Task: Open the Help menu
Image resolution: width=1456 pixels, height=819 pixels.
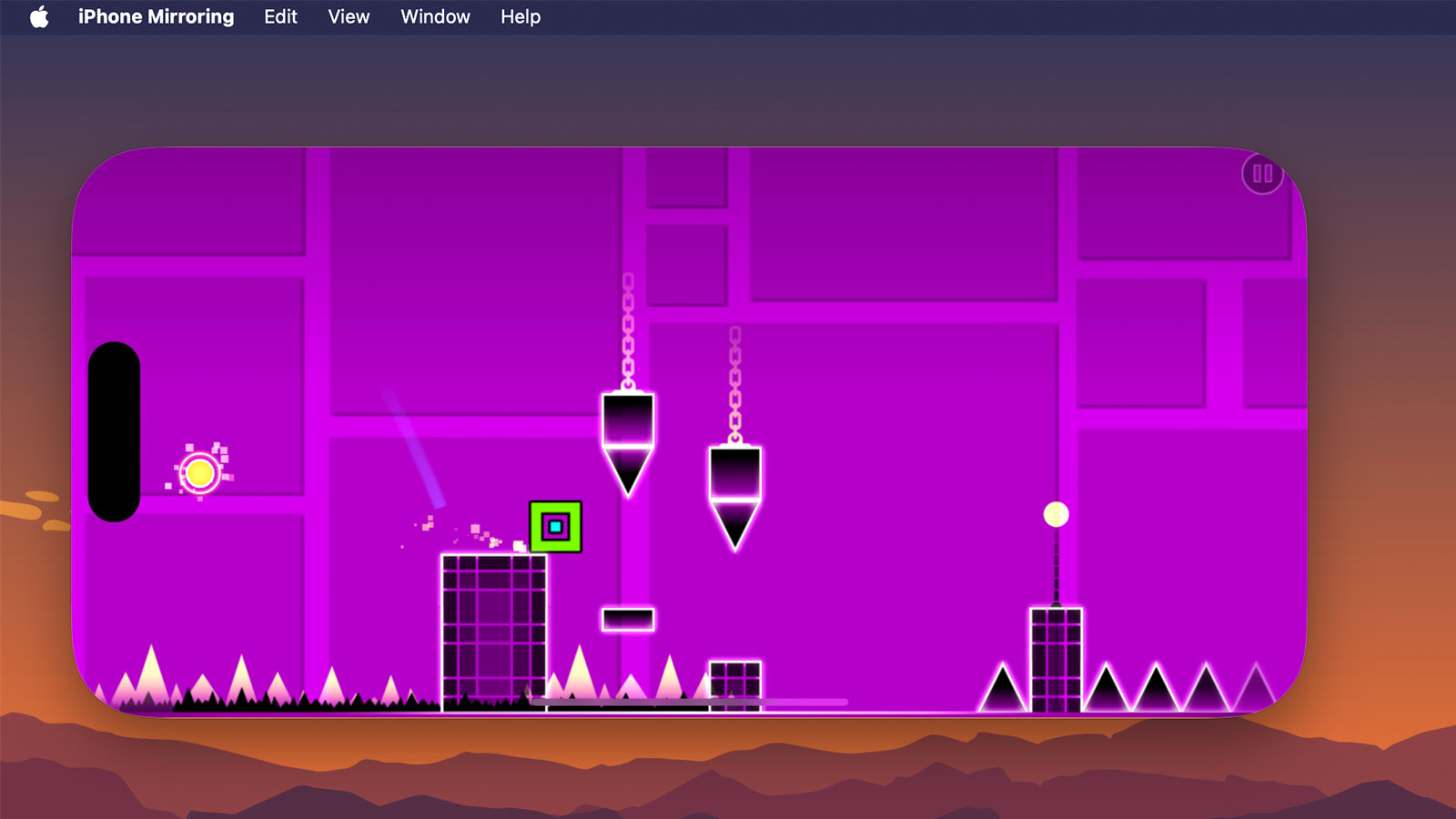Action: [521, 16]
